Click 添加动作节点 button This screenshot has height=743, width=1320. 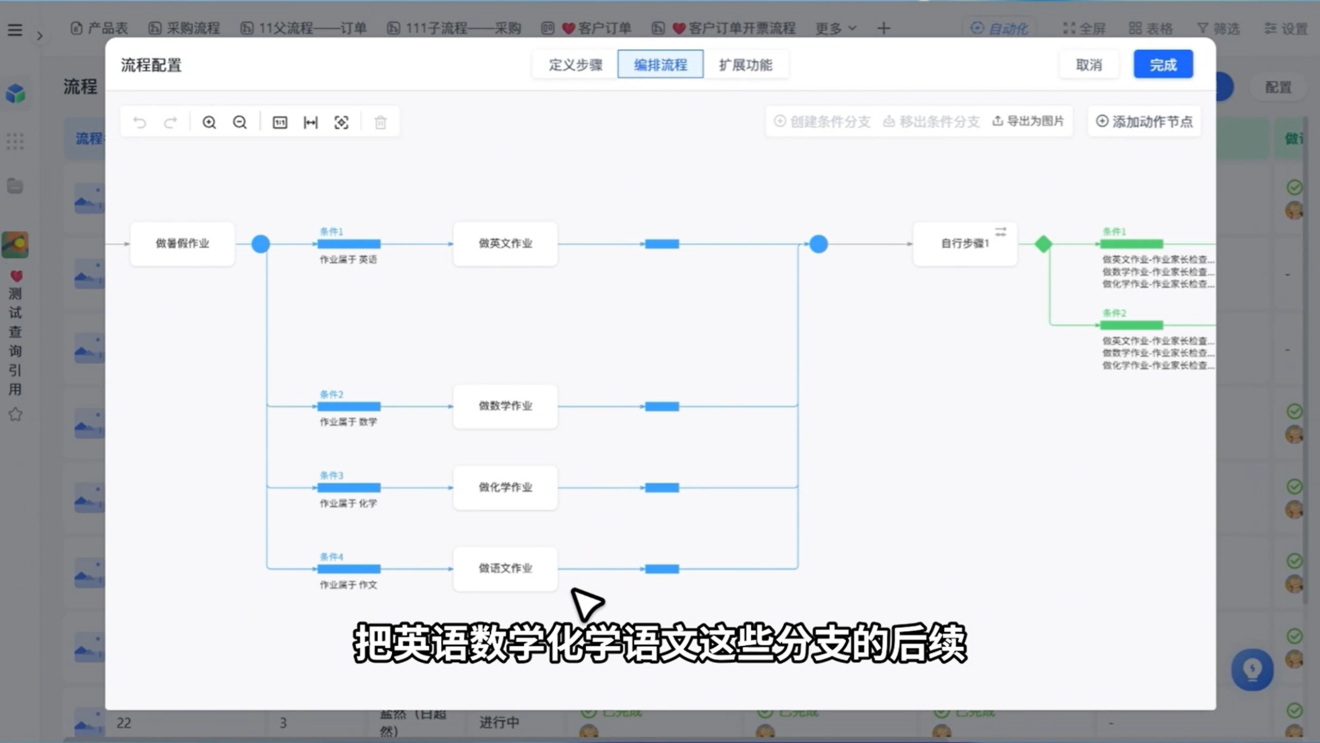coord(1144,121)
